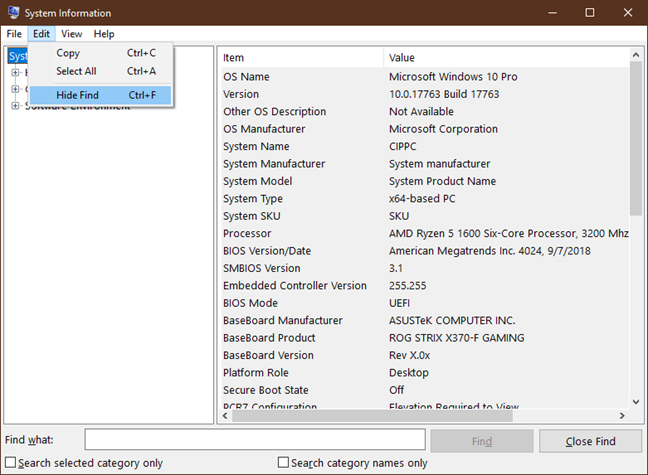Click the ROG STRIX X370-F GAMING value
The height and width of the screenshot is (475, 648).
coord(456,338)
